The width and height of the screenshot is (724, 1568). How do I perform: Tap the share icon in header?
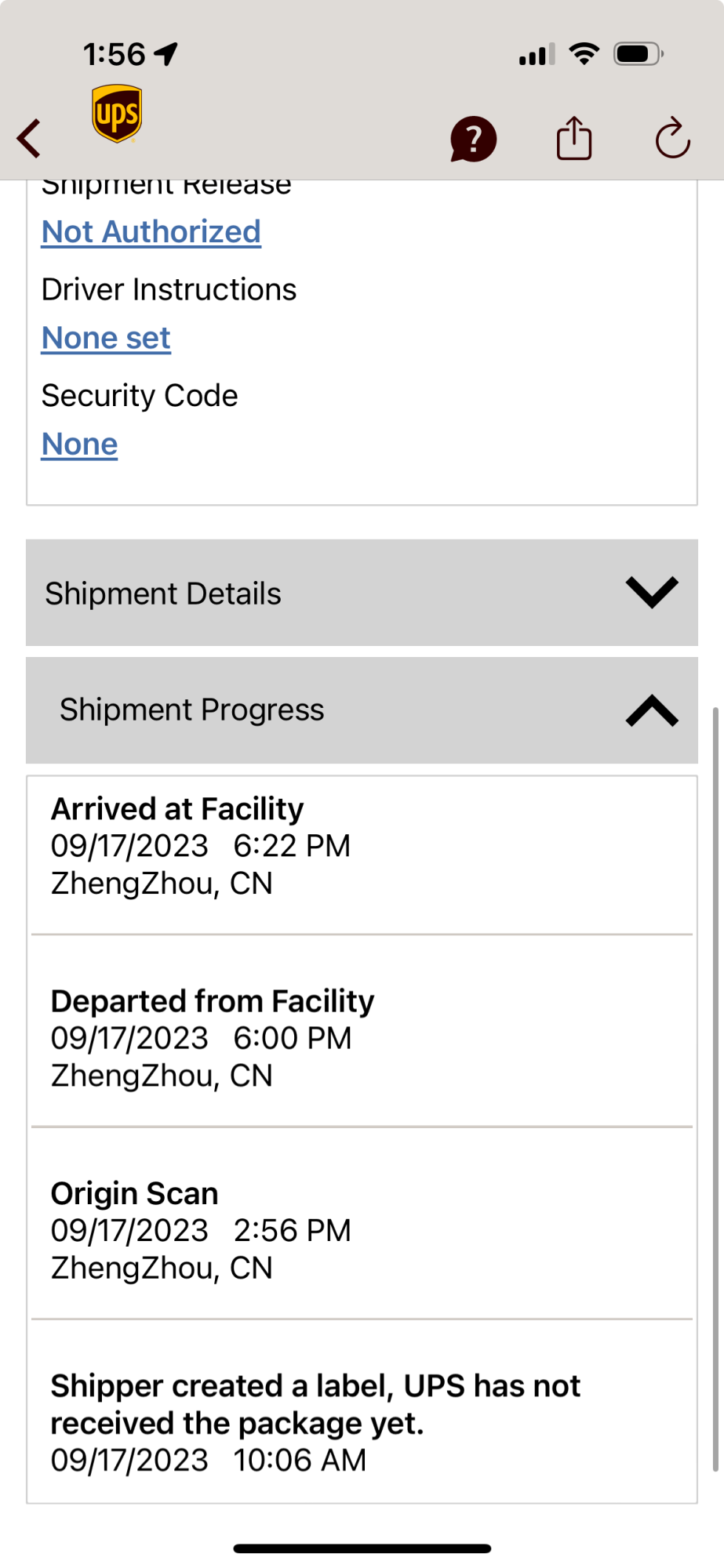tap(574, 138)
